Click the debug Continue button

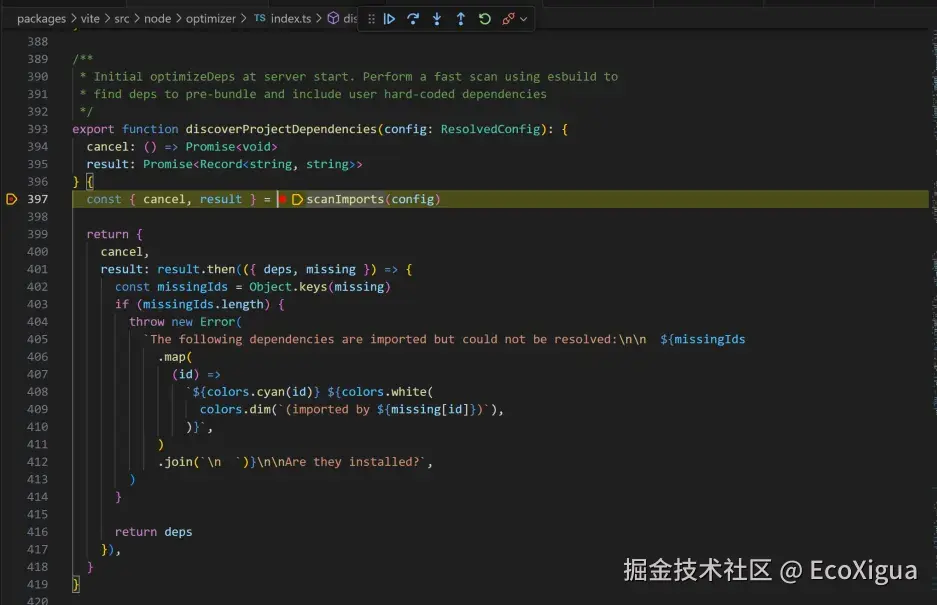pos(389,19)
